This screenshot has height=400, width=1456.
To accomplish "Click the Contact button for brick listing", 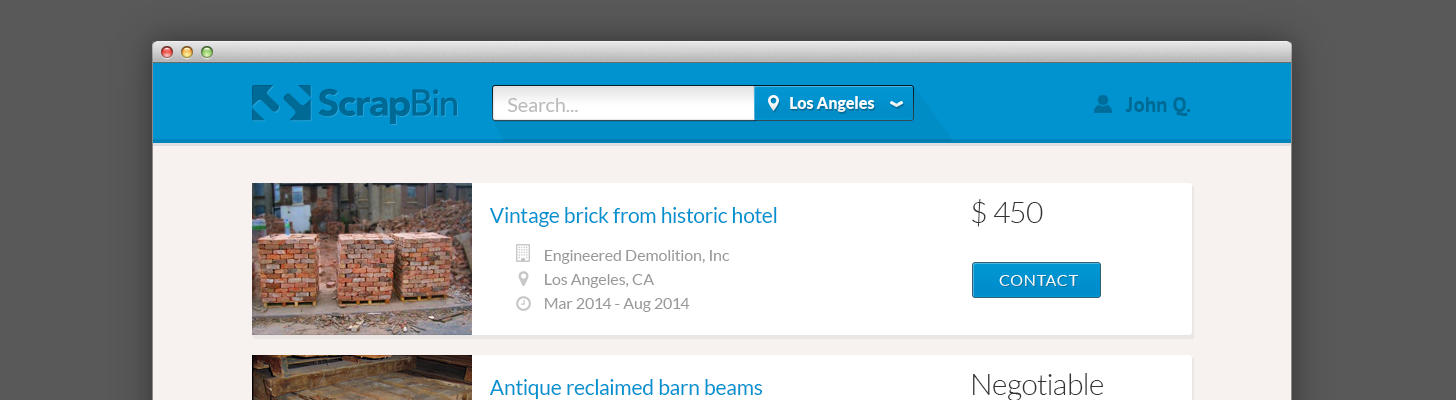I will tap(1036, 280).
